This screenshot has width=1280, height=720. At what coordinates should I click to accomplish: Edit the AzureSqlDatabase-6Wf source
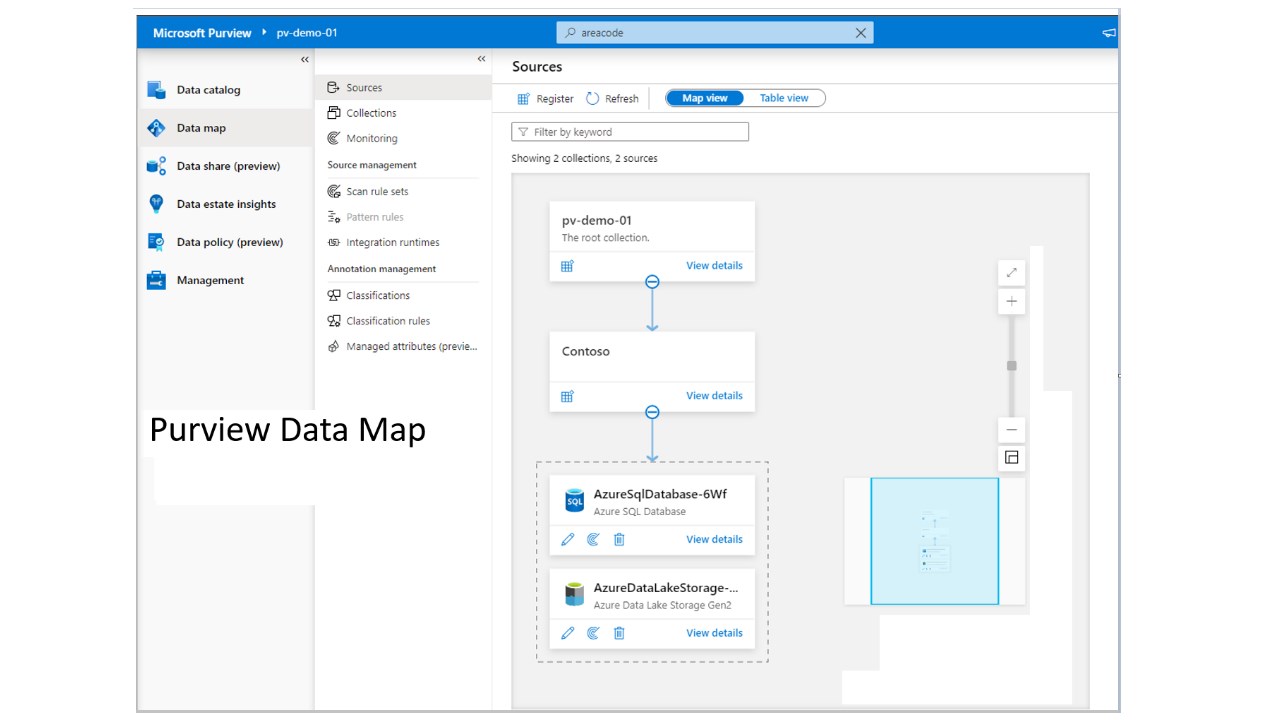[x=568, y=539]
